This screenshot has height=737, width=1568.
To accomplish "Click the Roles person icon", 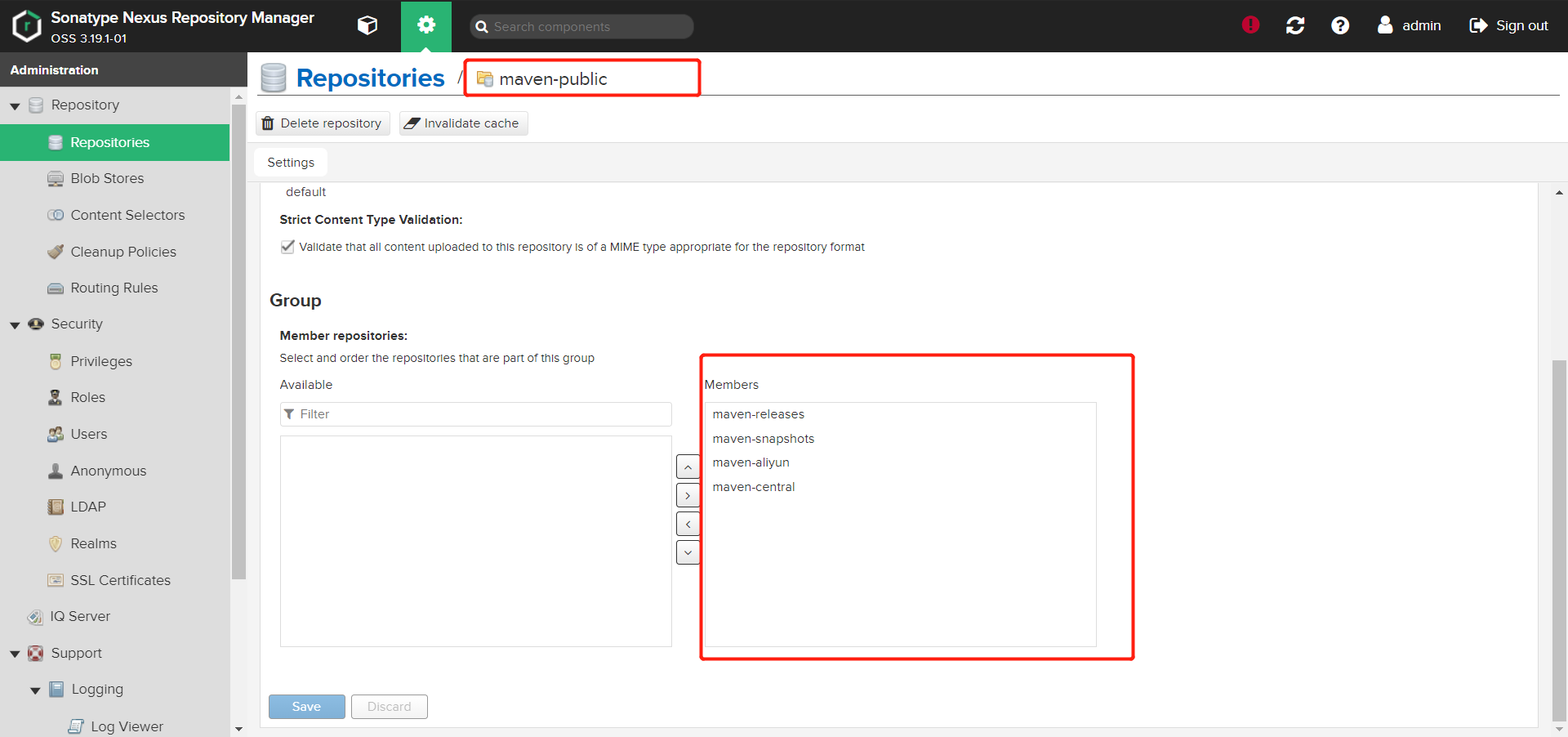I will (x=56, y=398).
